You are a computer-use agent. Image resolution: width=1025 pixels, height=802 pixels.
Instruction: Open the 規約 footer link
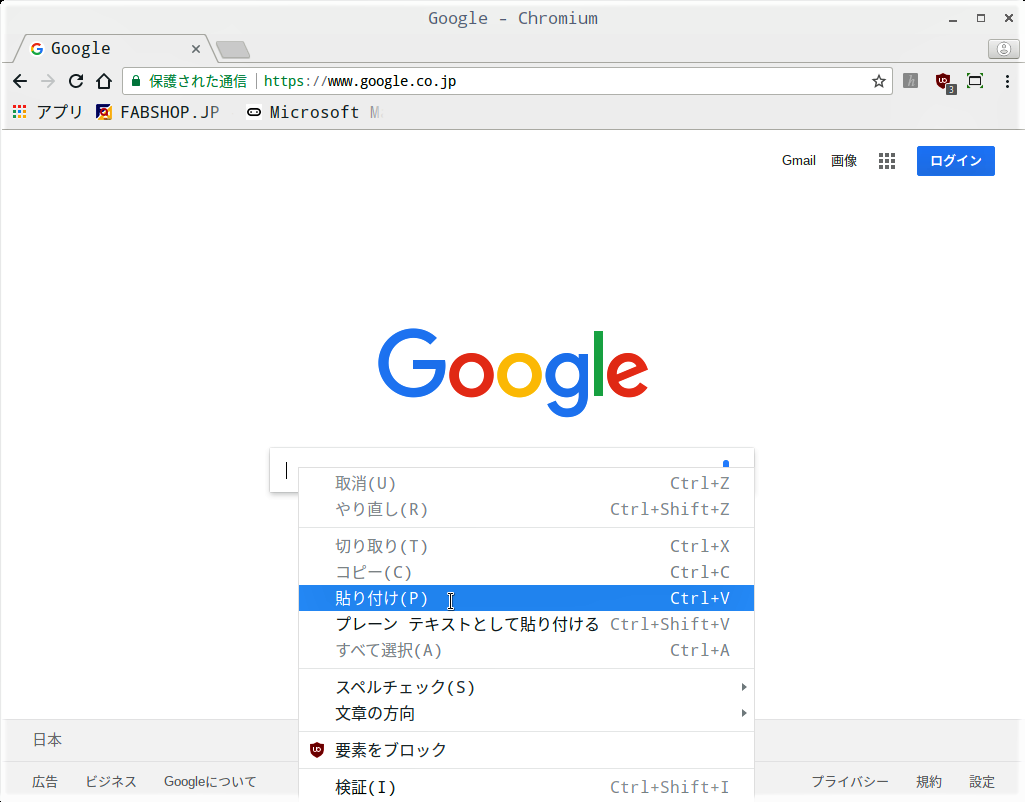(929, 782)
